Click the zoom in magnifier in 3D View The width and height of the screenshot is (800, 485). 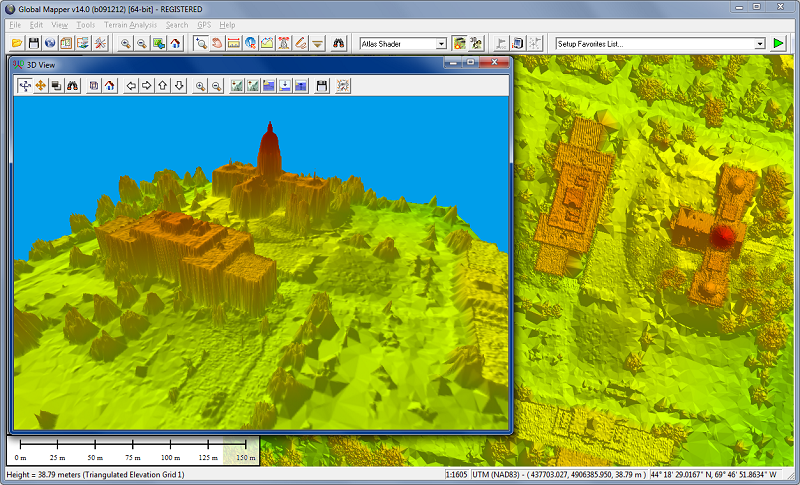(x=201, y=86)
